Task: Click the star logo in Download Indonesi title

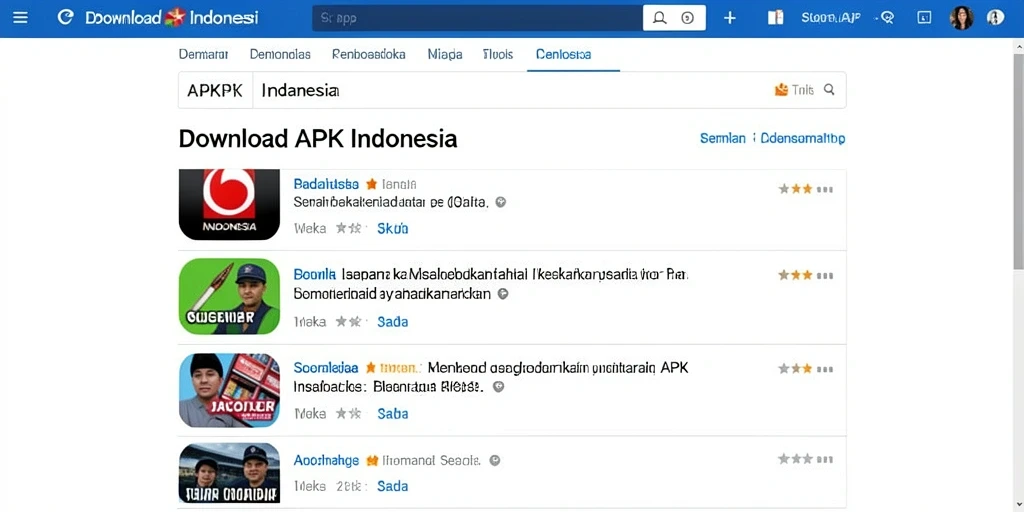Action: [175, 18]
